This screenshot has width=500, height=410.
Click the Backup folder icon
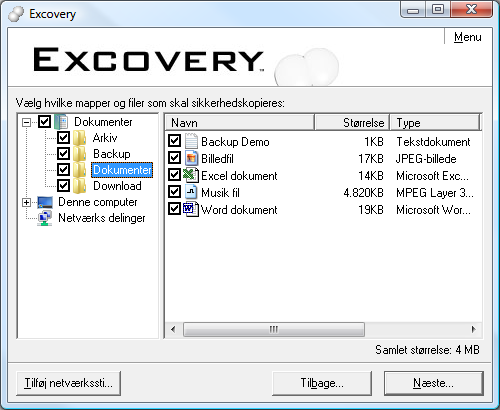[x=79, y=154]
